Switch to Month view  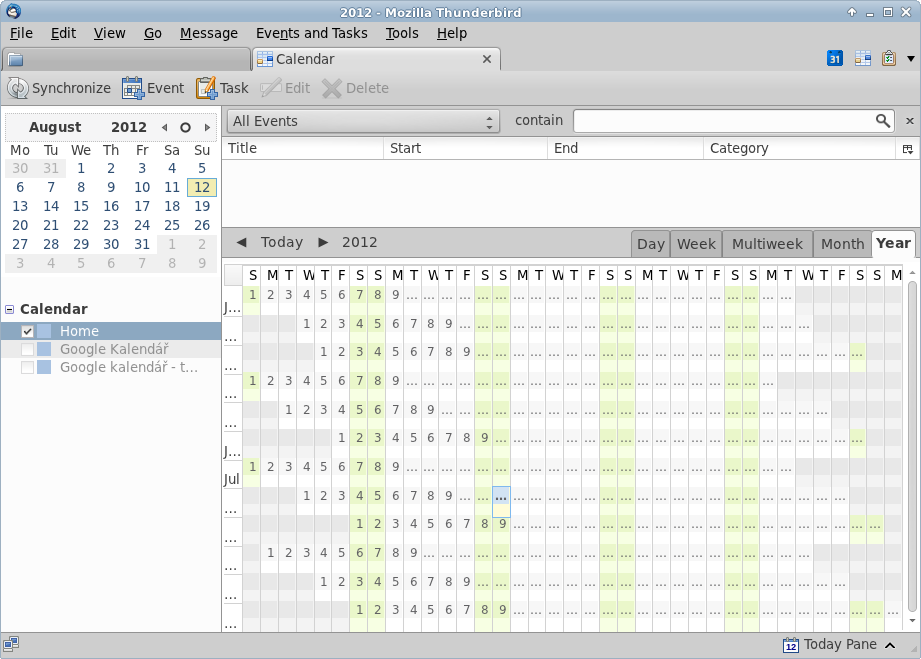click(842, 244)
